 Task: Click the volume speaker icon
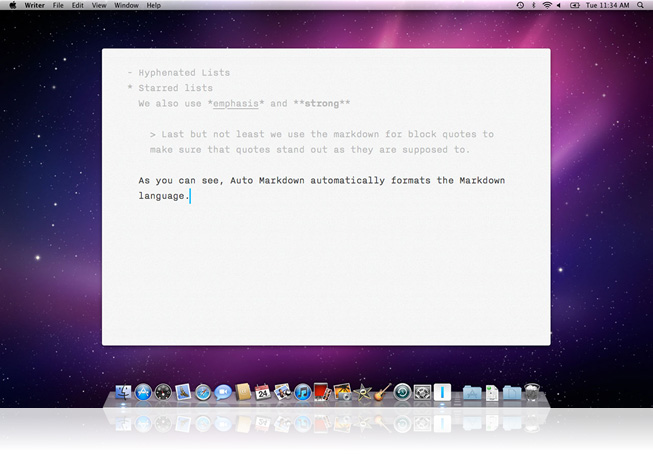pyautogui.click(x=558, y=5)
